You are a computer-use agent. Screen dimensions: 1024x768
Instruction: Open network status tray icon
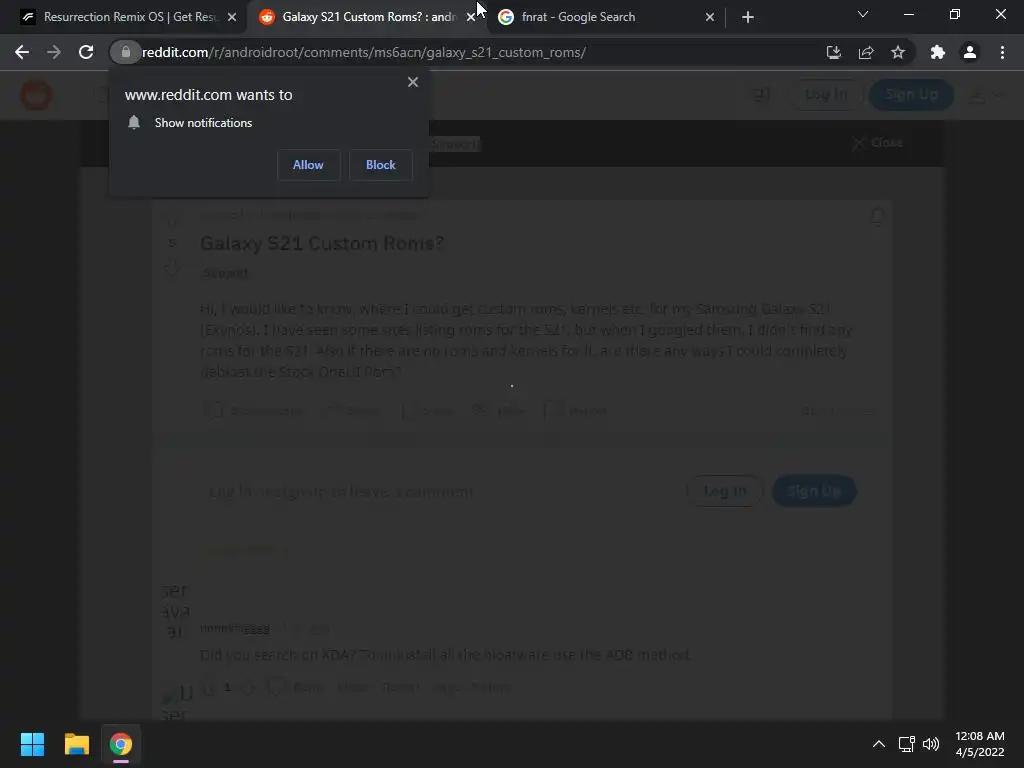[x=906, y=744]
